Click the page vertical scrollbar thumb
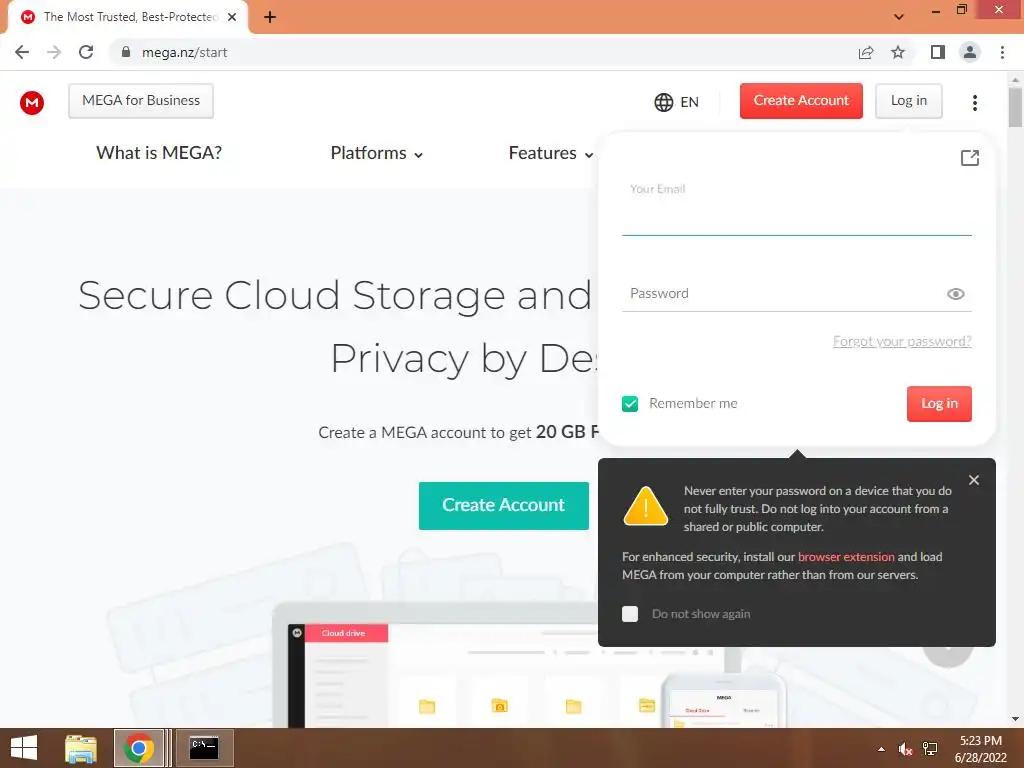This screenshot has height=768, width=1024. point(1015,106)
